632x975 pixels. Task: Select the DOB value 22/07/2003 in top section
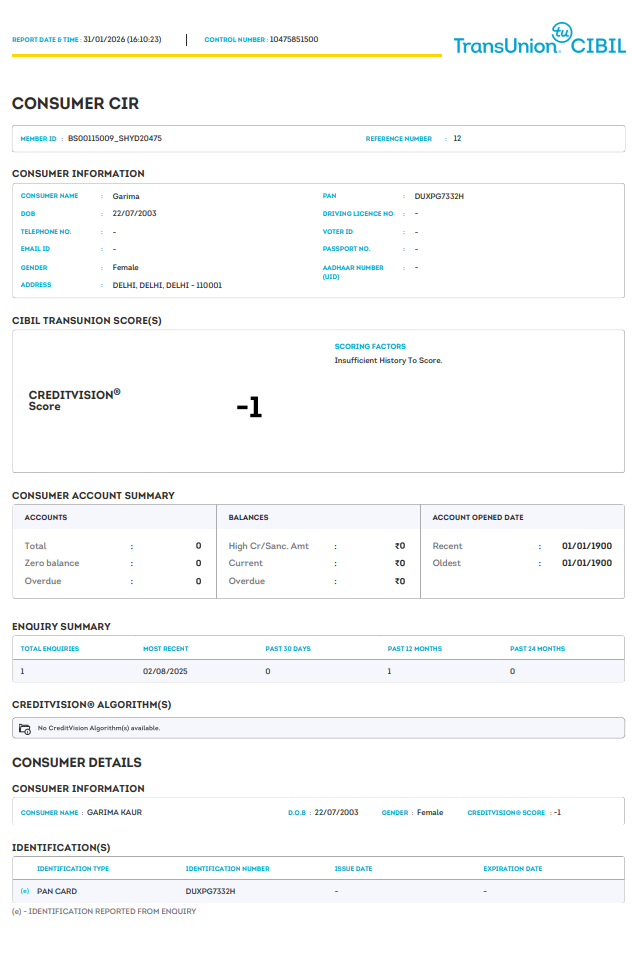click(x=134, y=213)
